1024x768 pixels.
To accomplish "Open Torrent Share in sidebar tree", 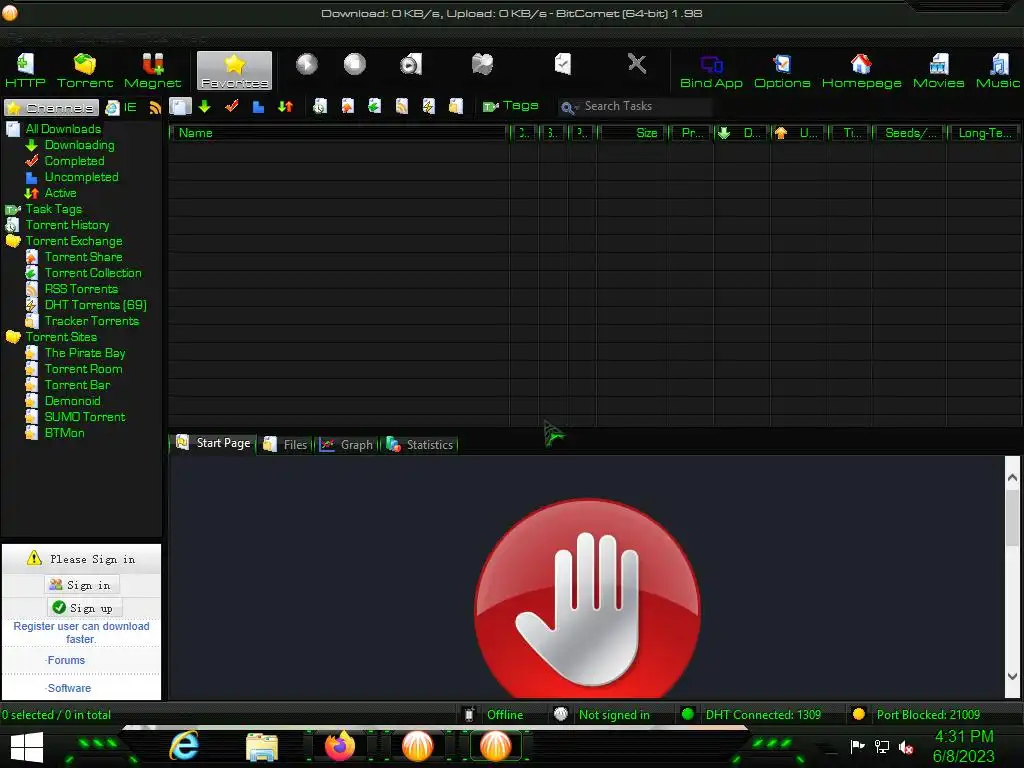I will tap(84, 257).
